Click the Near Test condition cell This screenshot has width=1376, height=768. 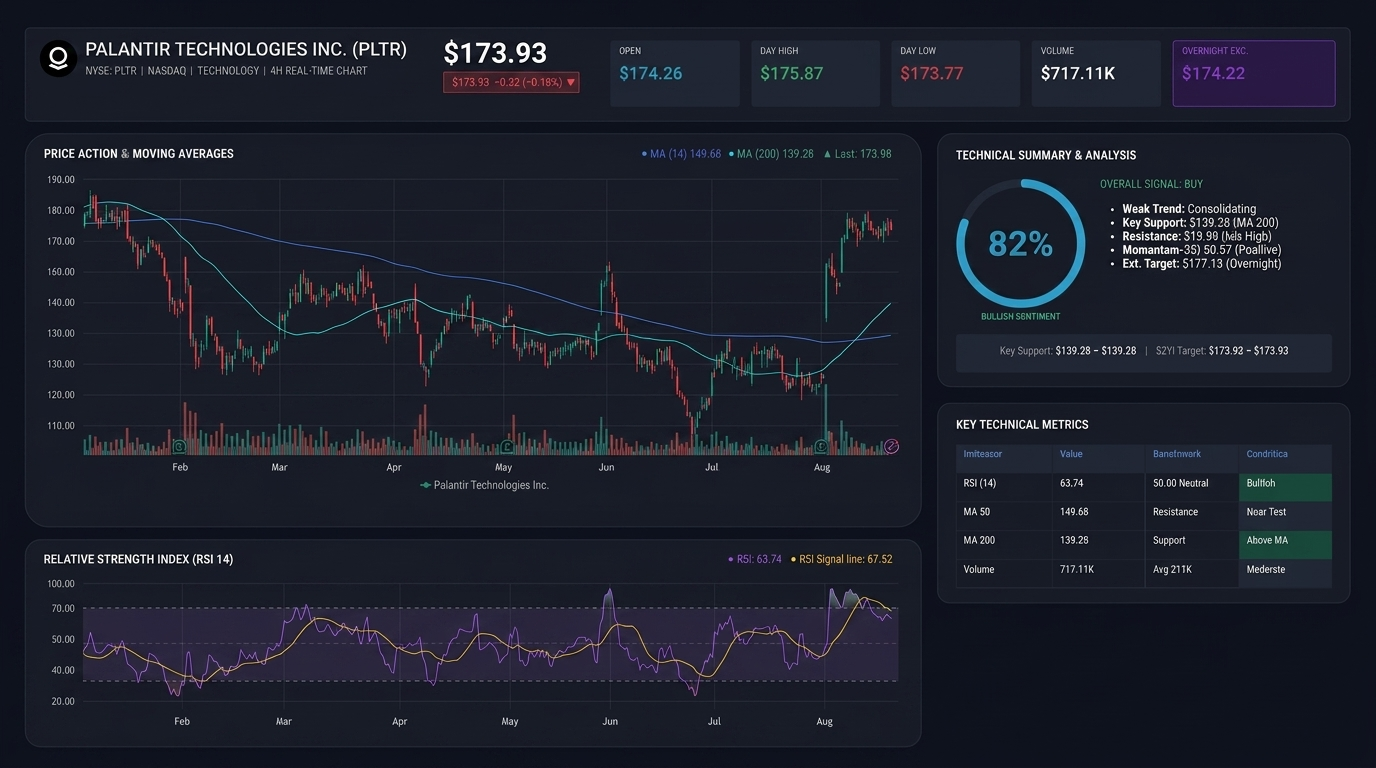point(1285,516)
